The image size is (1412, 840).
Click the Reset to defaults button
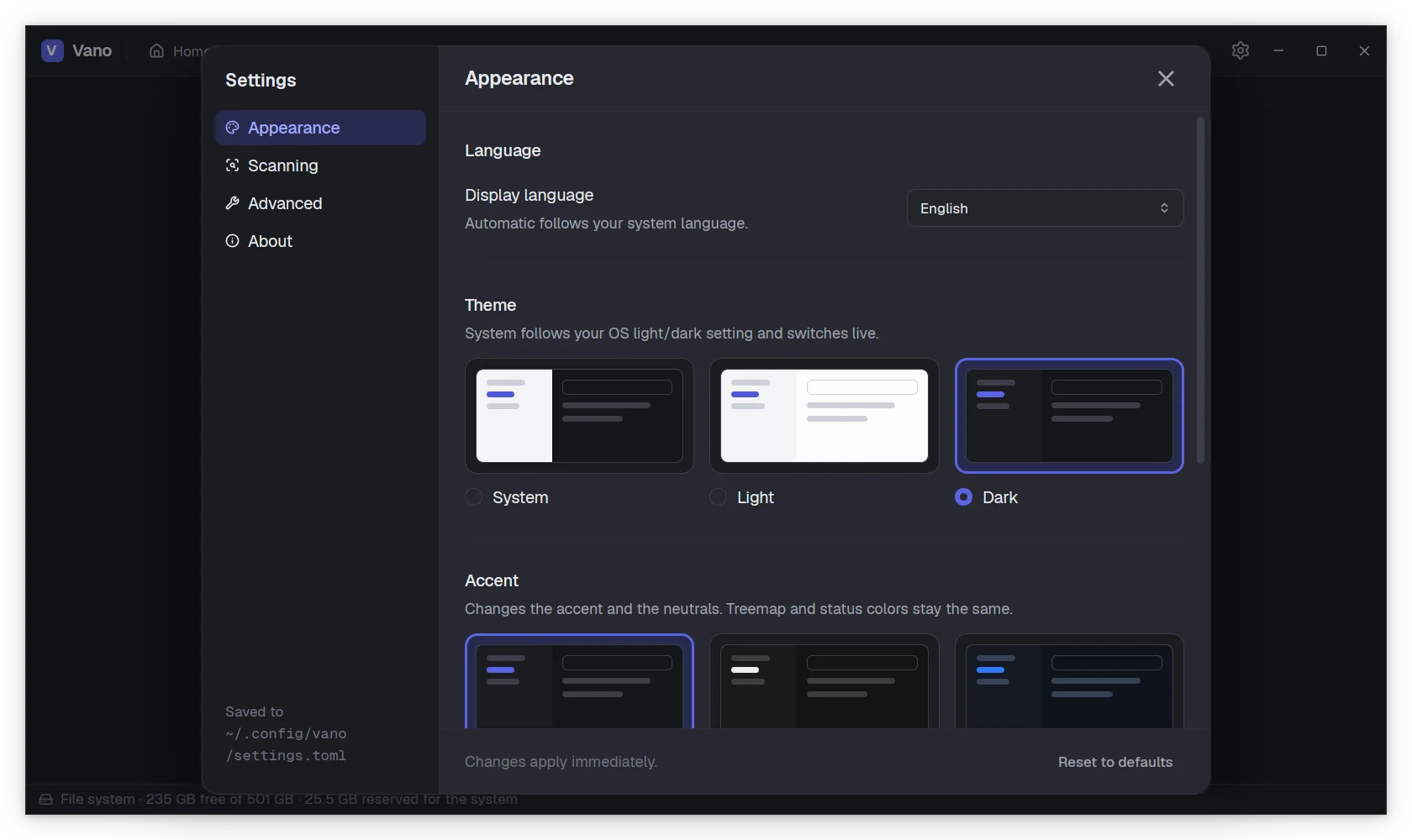tap(1114, 762)
